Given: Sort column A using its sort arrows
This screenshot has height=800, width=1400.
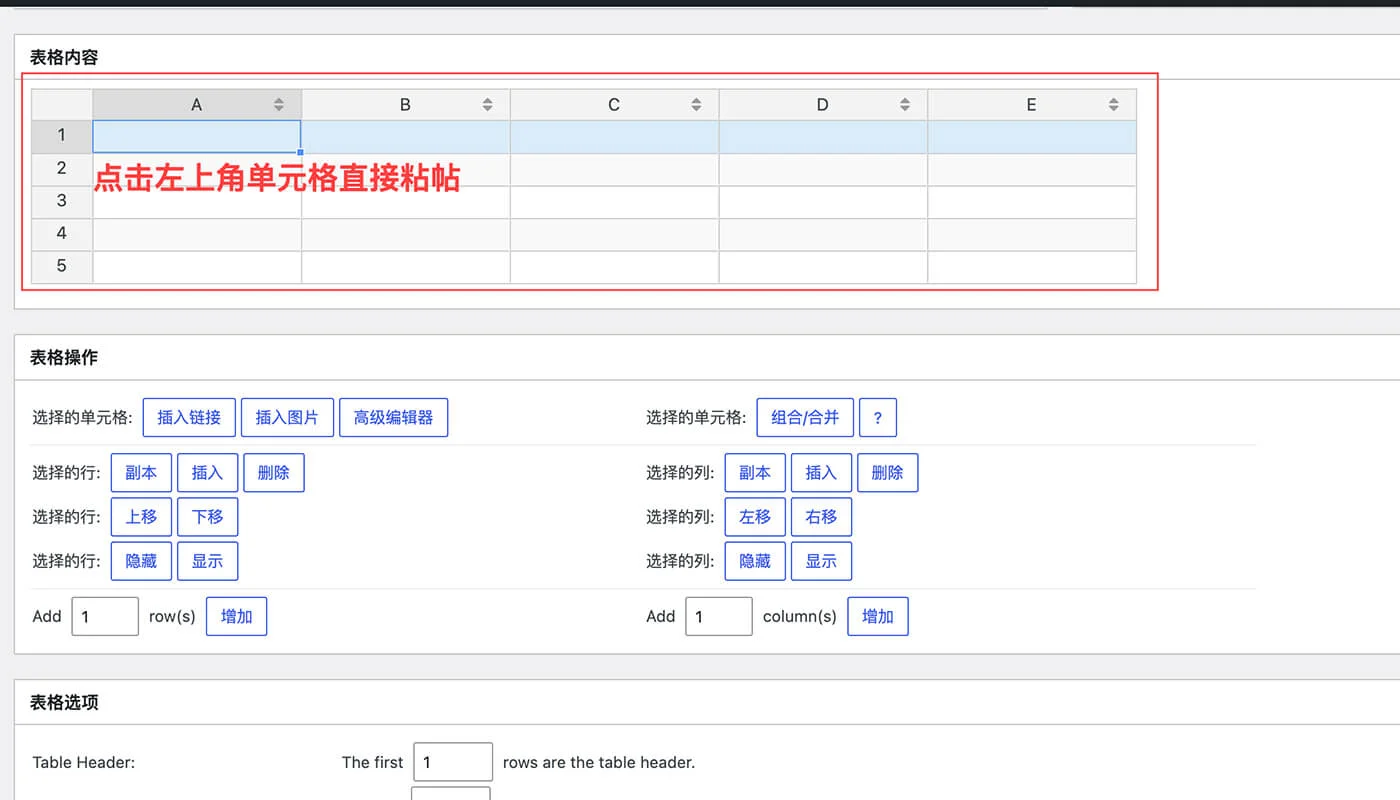Looking at the screenshot, I should pos(278,104).
